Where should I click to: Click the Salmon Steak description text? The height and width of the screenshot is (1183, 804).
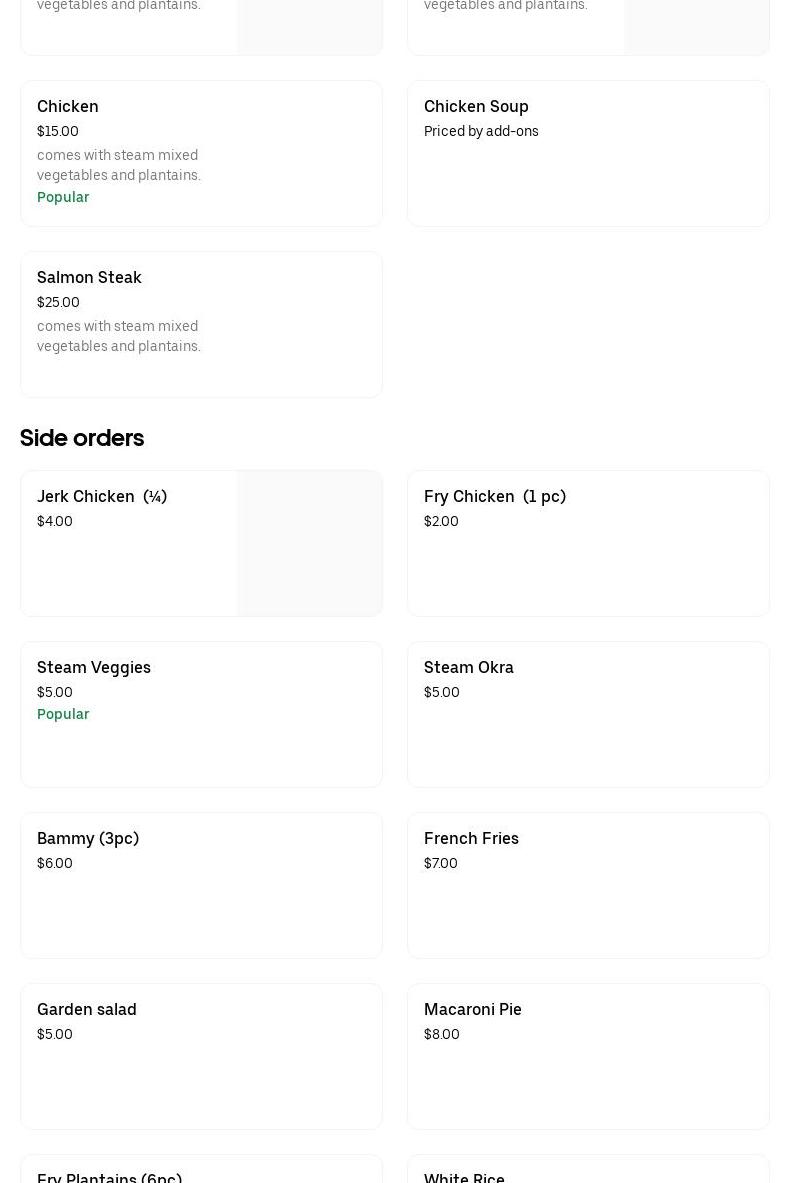coord(119,336)
